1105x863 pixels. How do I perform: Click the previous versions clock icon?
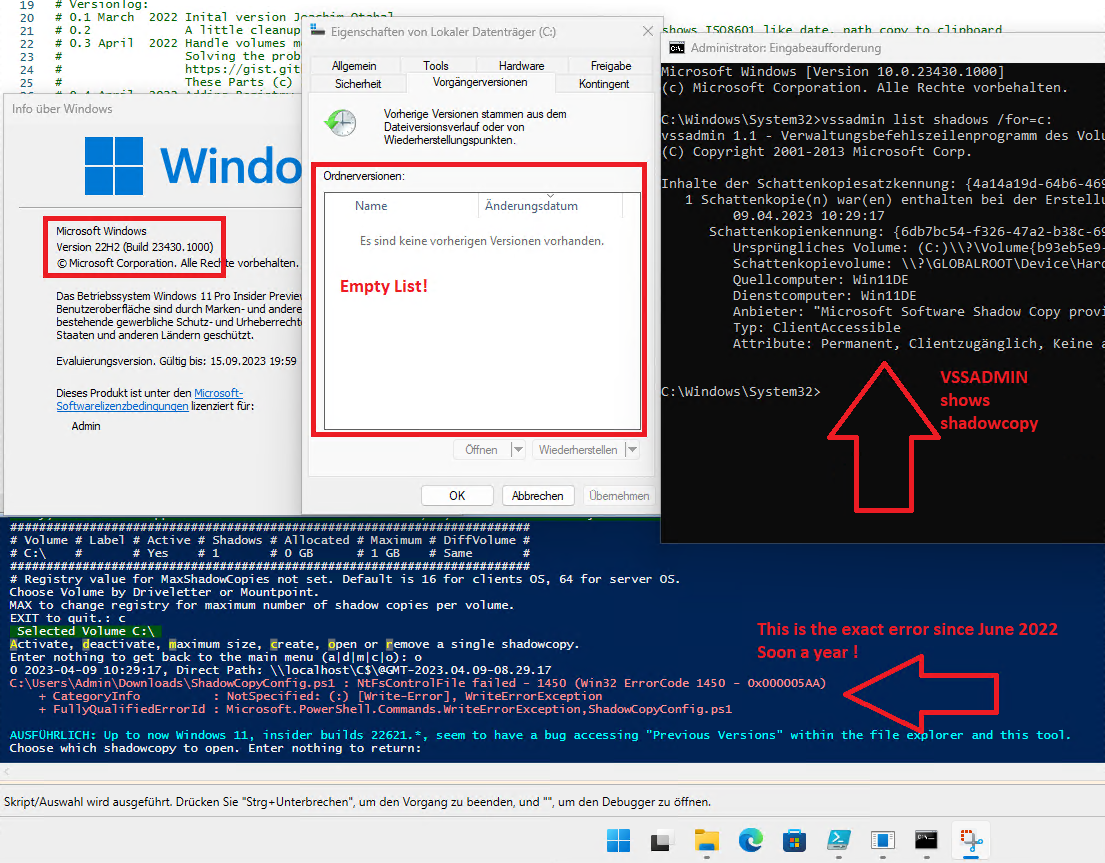(341, 123)
